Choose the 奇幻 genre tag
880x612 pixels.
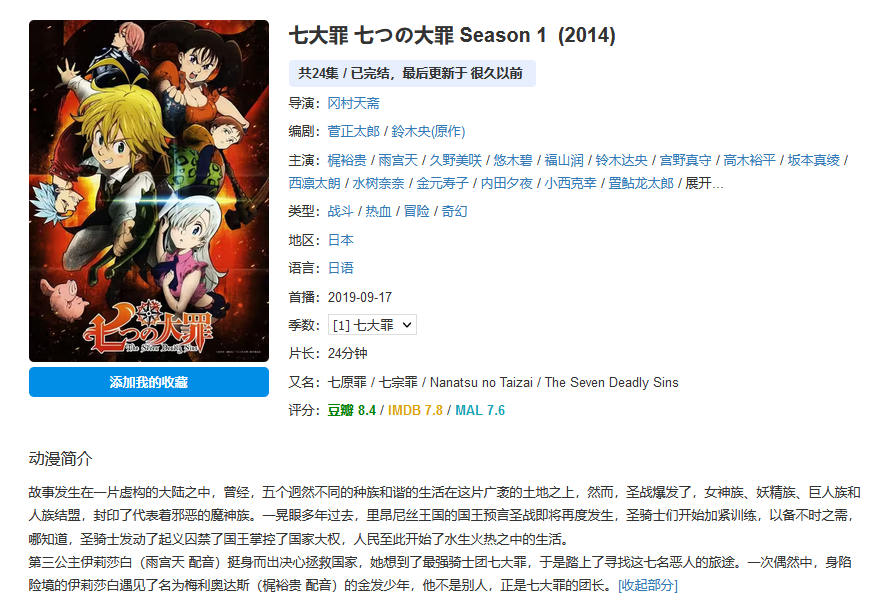pos(455,211)
